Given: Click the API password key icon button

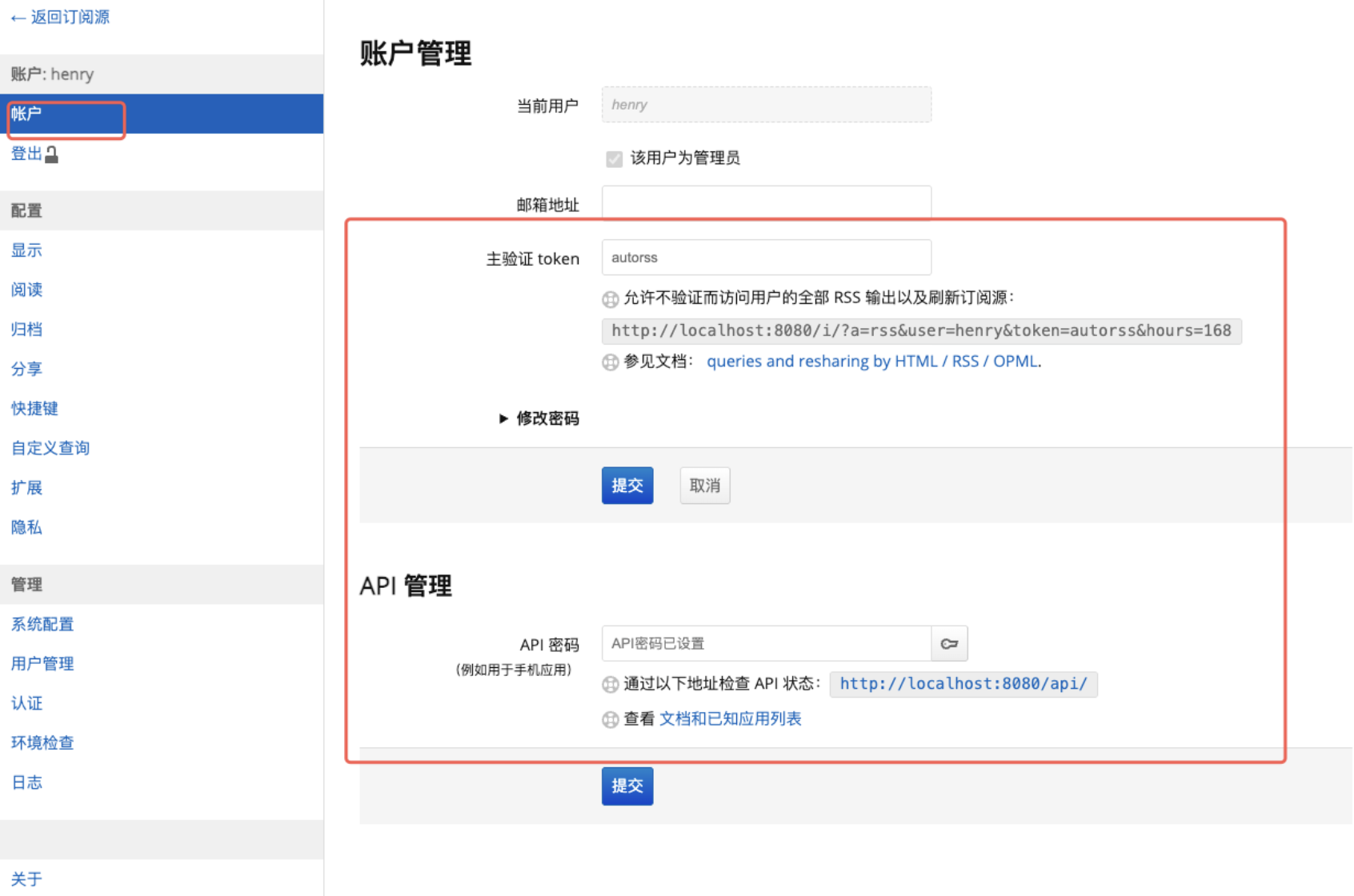Looking at the screenshot, I should point(949,644).
